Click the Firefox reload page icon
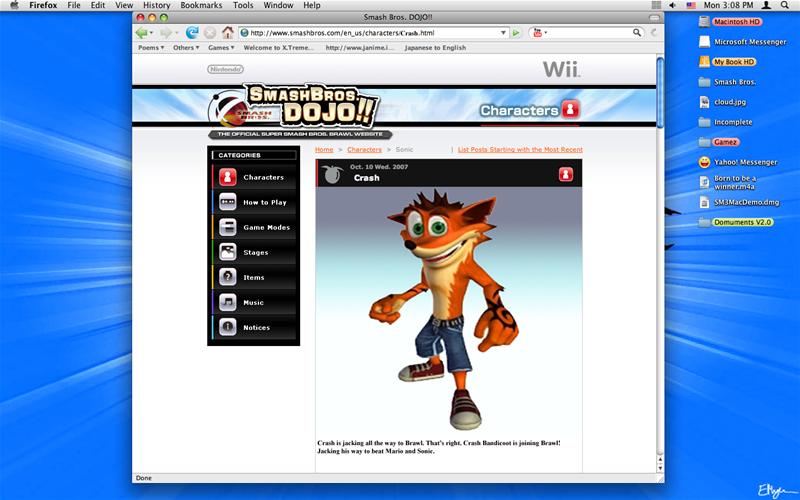Image resolution: width=800 pixels, height=500 pixels. point(192,33)
